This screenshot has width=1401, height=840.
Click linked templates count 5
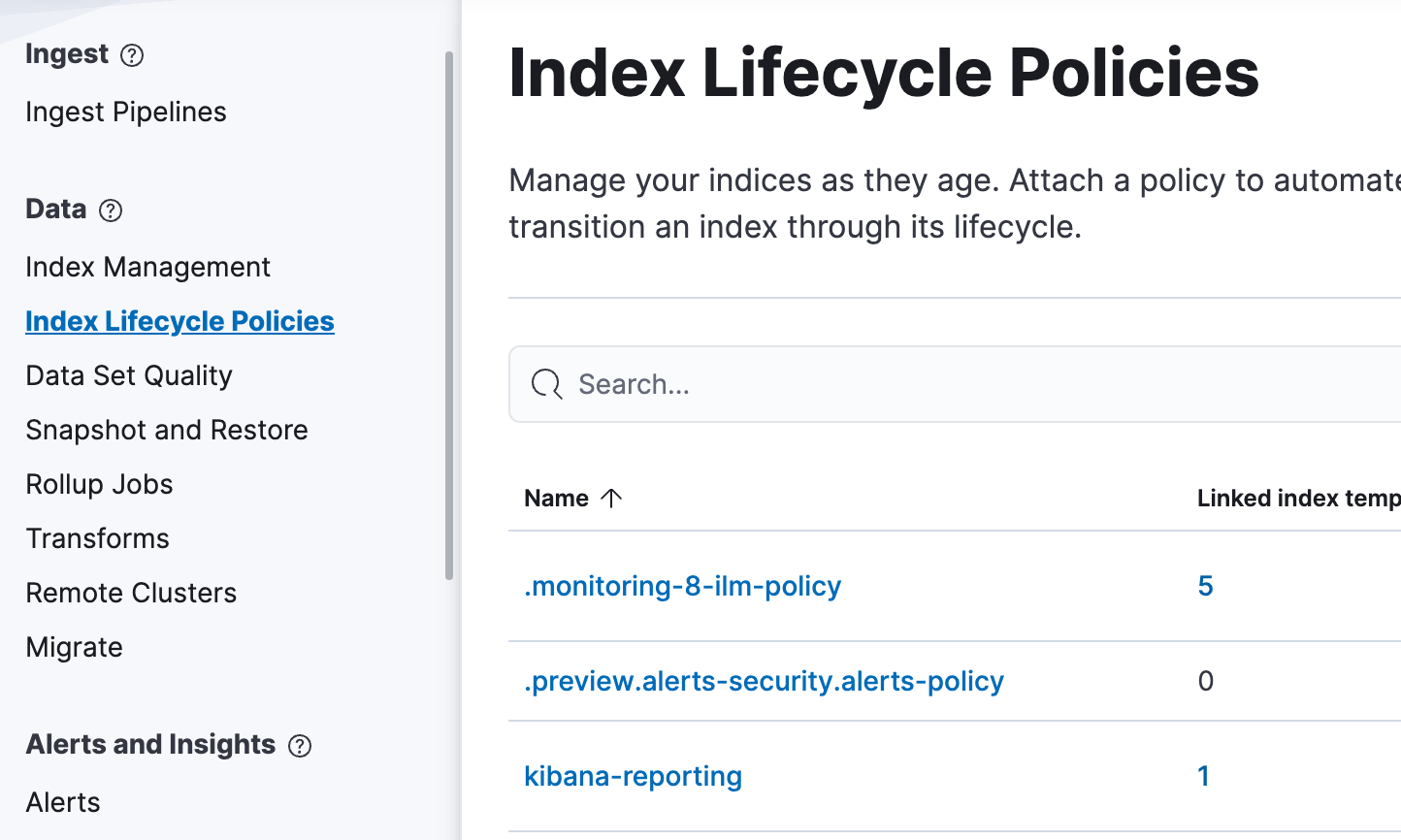click(x=1205, y=586)
